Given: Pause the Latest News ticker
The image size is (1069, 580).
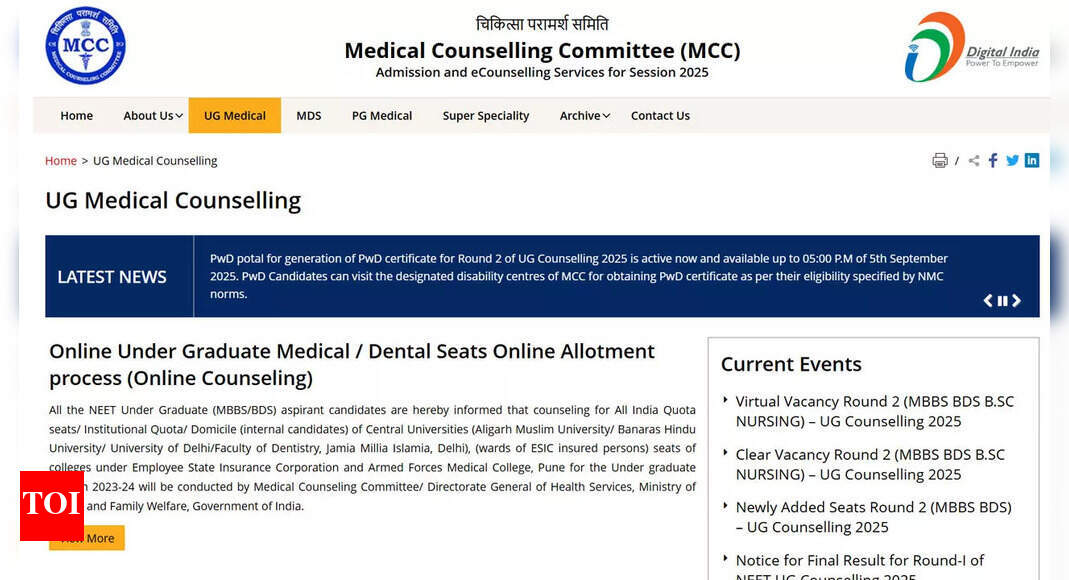Looking at the screenshot, I should tap(1003, 300).
